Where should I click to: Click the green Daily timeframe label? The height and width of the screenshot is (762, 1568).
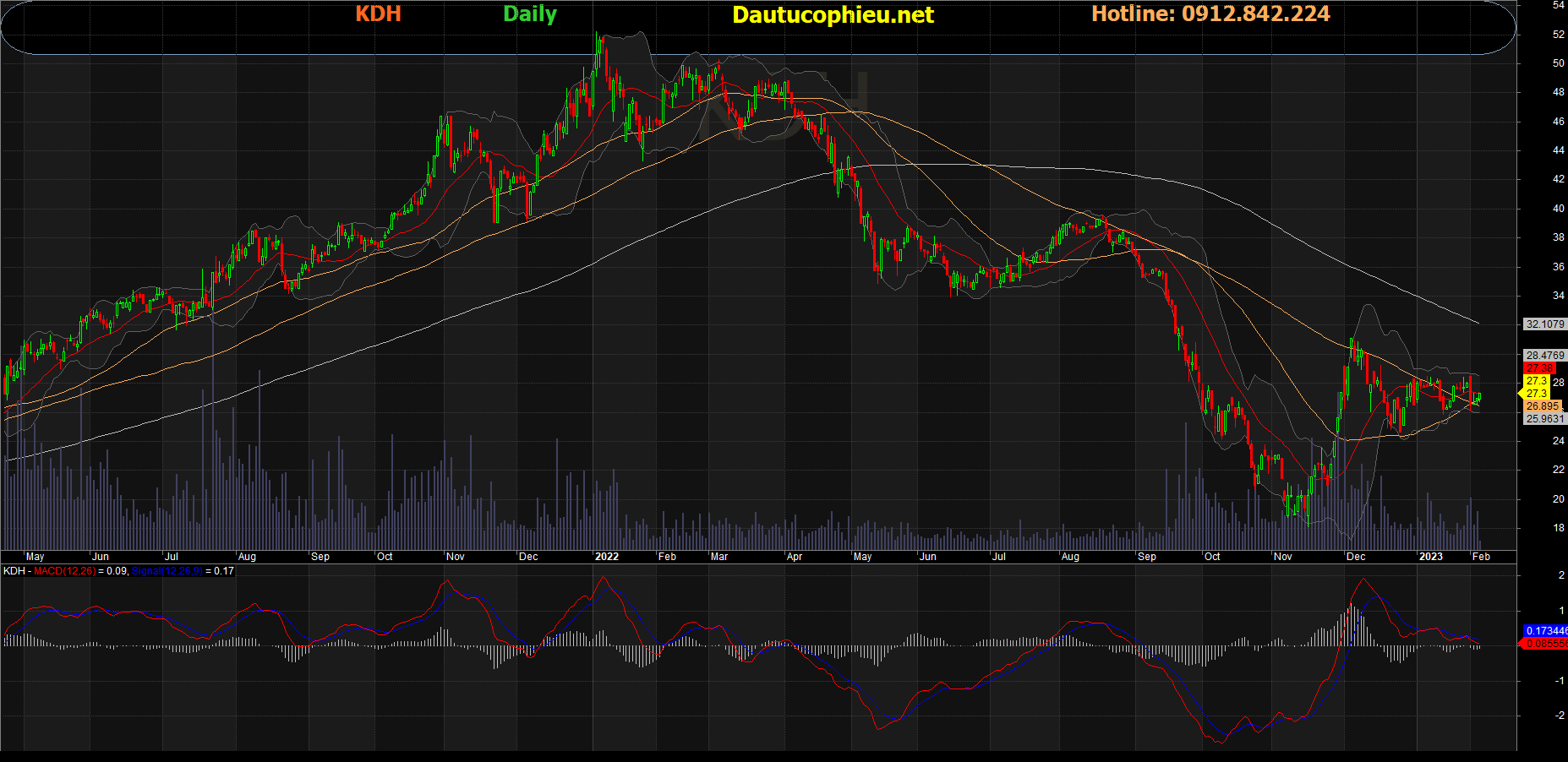coord(530,14)
